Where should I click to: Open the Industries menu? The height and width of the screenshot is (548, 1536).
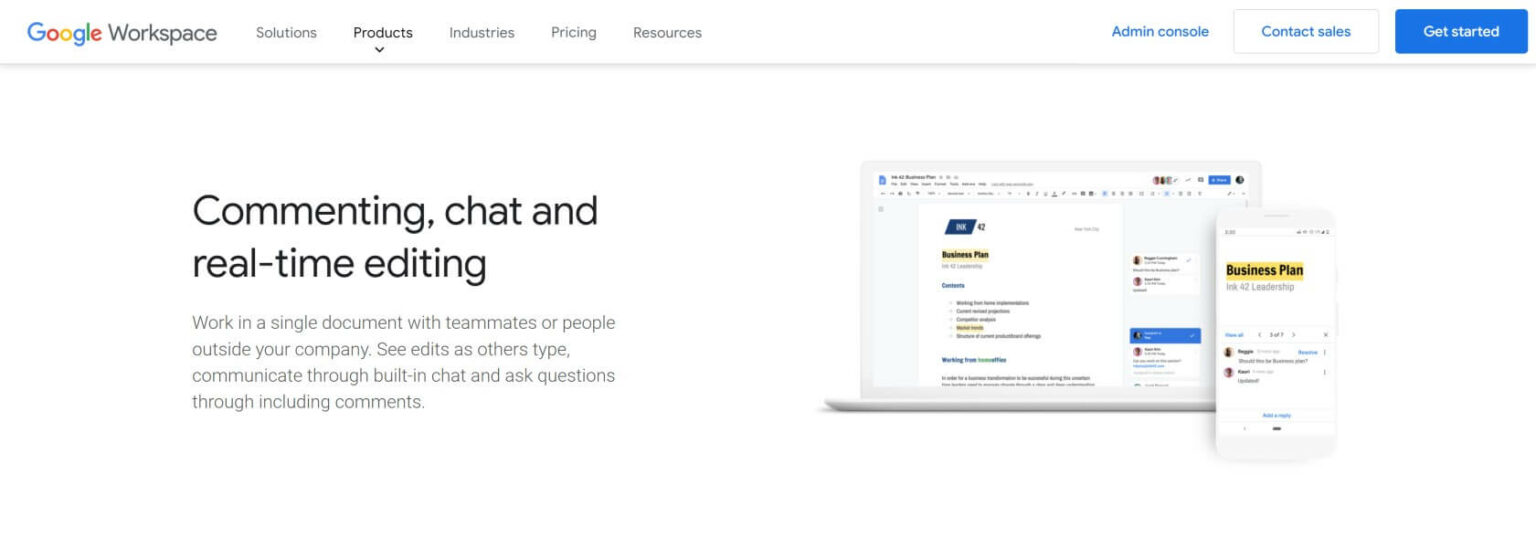[x=481, y=32]
